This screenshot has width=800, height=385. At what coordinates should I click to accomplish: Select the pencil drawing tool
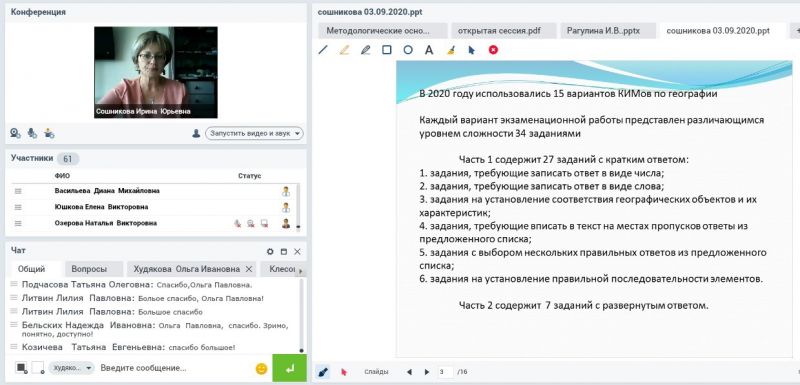[365, 50]
